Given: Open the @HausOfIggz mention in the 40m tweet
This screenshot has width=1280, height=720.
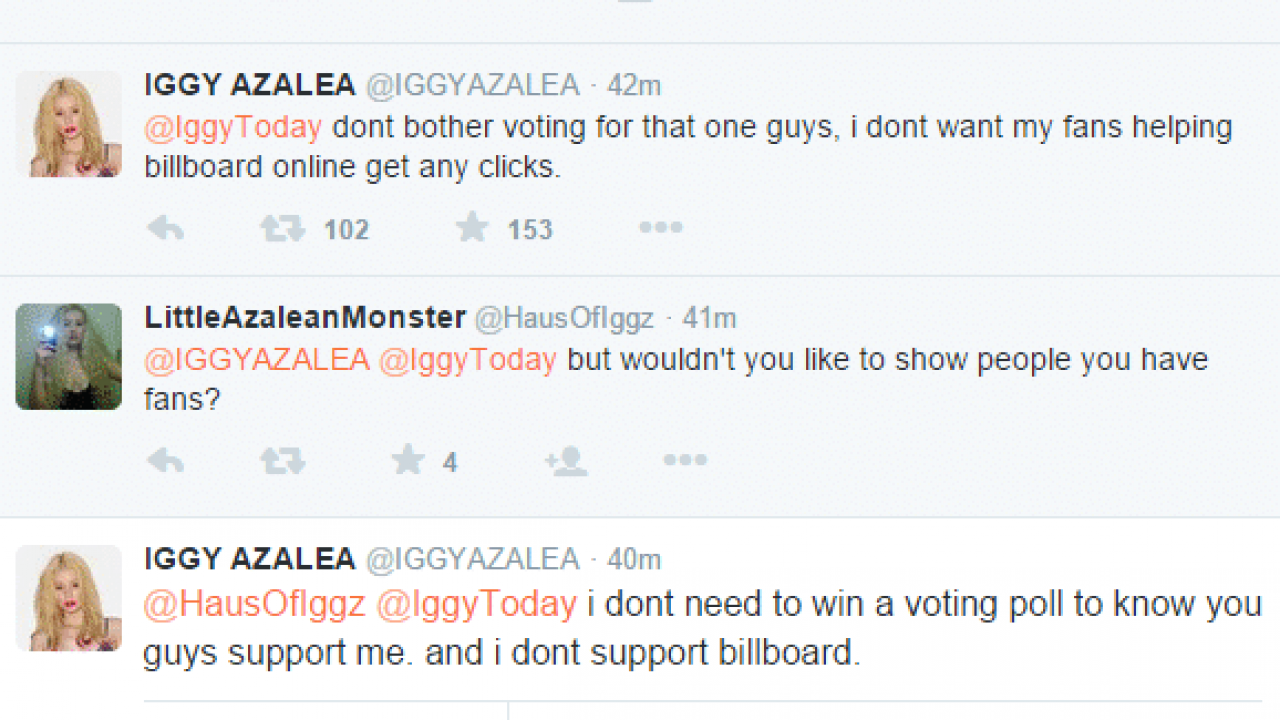Looking at the screenshot, I should (x=255, y=604).
